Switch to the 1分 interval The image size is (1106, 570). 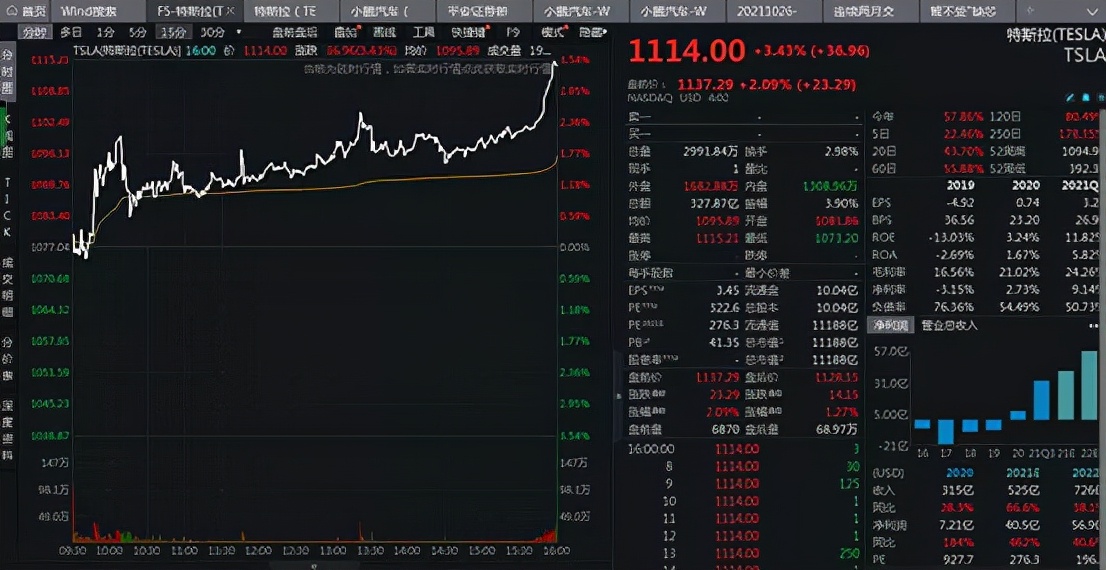point(105,32)
